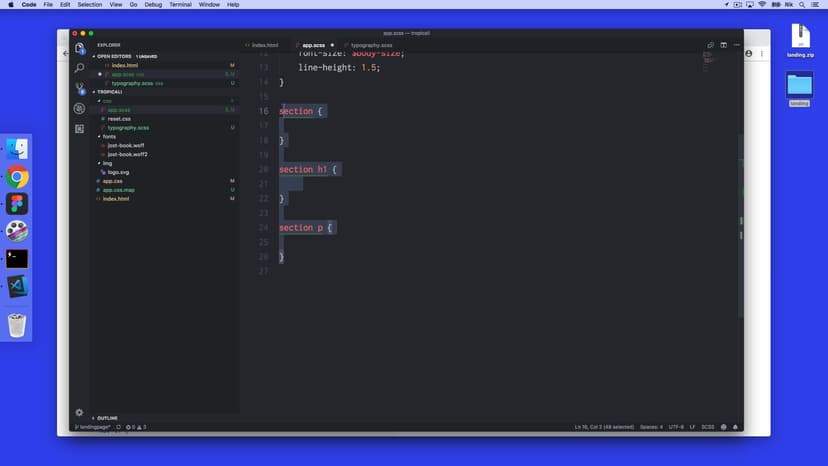This screenshot has height=466, width=828.
Task: Open the Explorer view in activity bar
Action: tap(80, 48)
